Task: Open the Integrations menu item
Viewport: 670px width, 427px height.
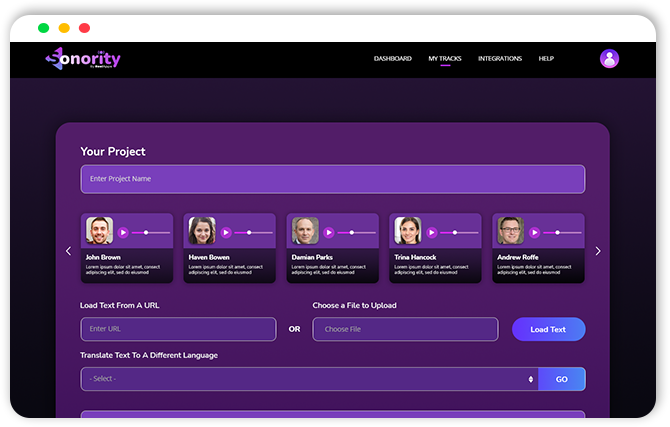Action: pos(500,59)
